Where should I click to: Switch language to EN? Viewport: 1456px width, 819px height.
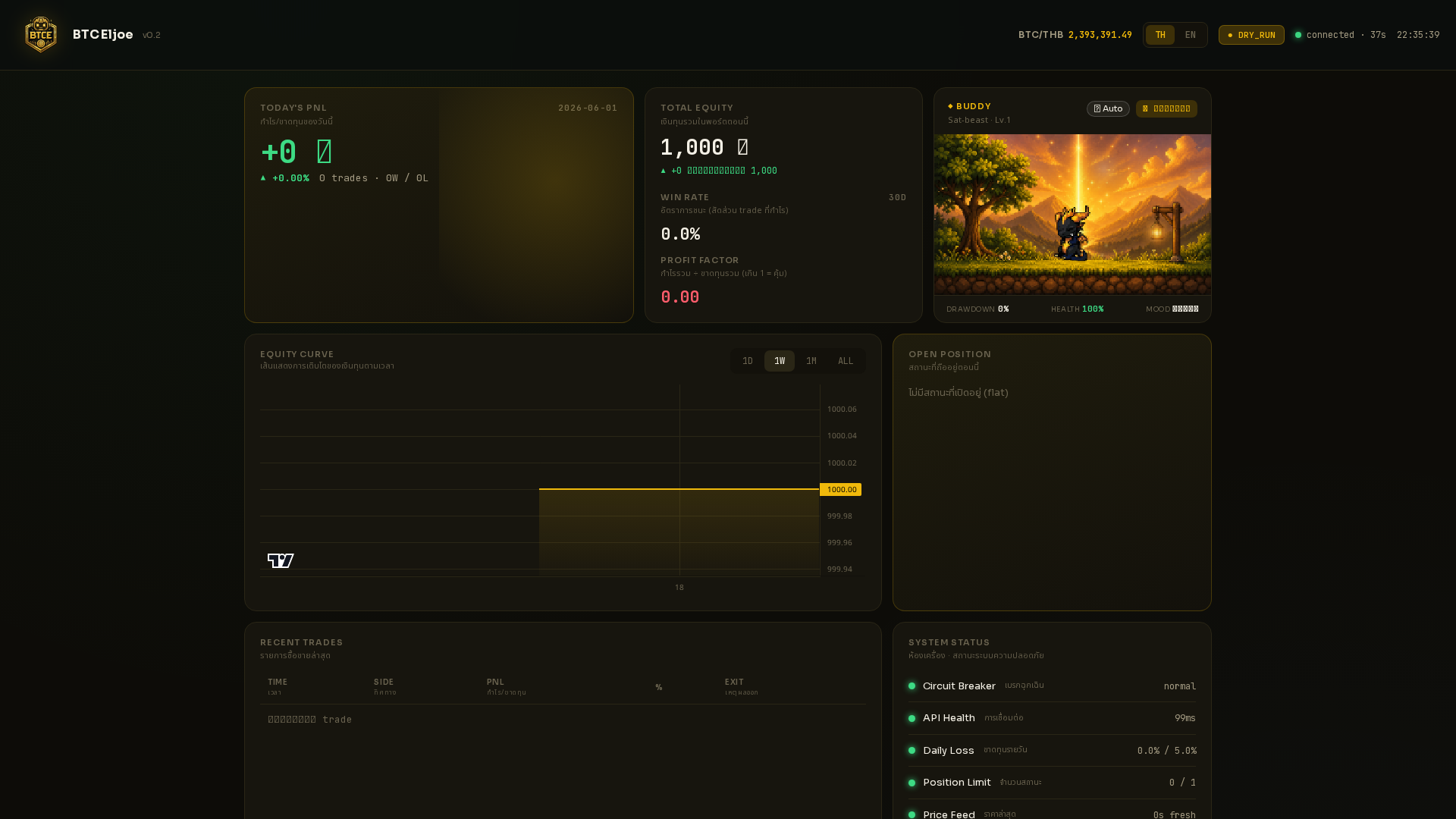[x=1190, y=35]
